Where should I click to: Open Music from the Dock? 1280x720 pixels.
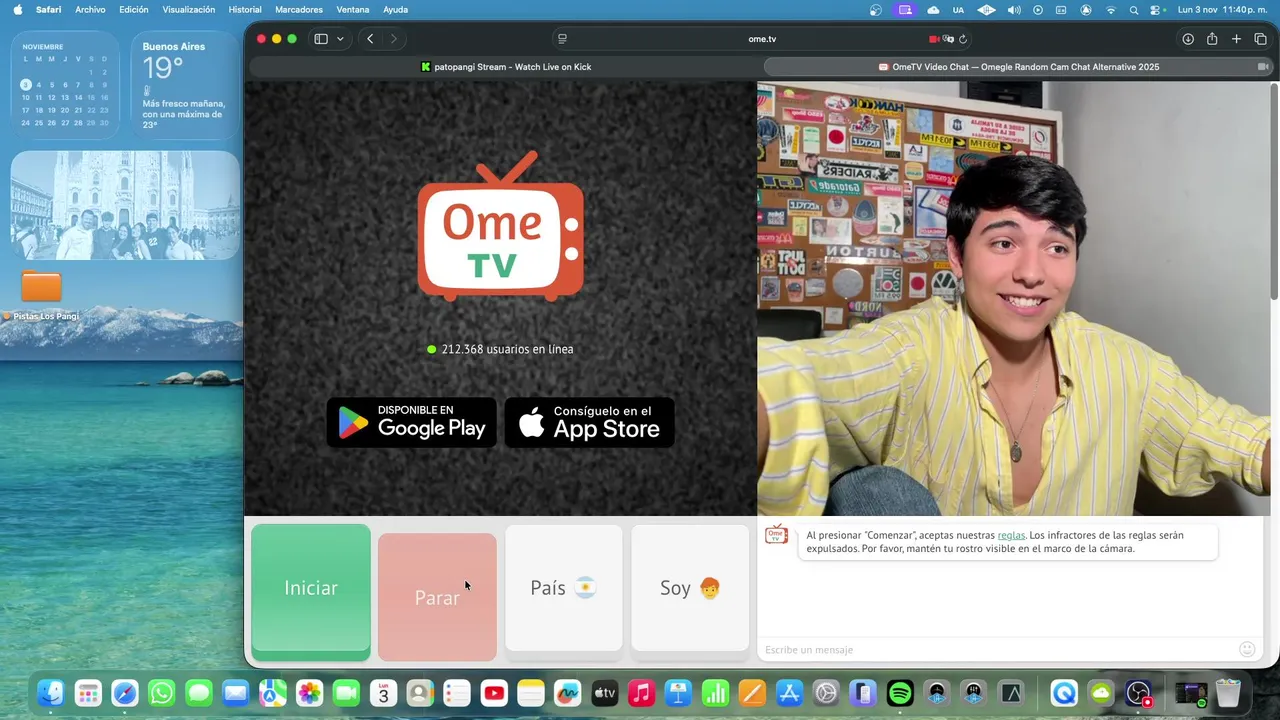point(642,693)
